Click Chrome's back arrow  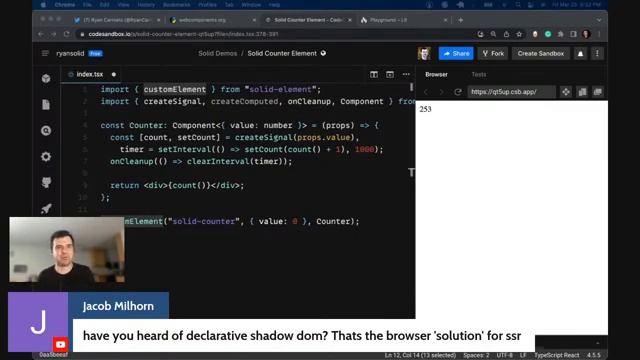(x=41, y=34)
